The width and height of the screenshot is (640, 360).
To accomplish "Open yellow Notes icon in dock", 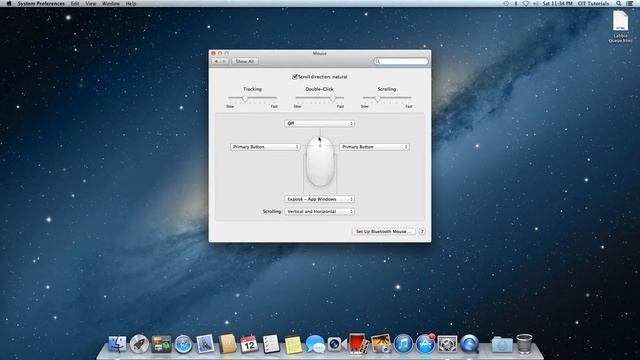I will (x=293, y=344).
